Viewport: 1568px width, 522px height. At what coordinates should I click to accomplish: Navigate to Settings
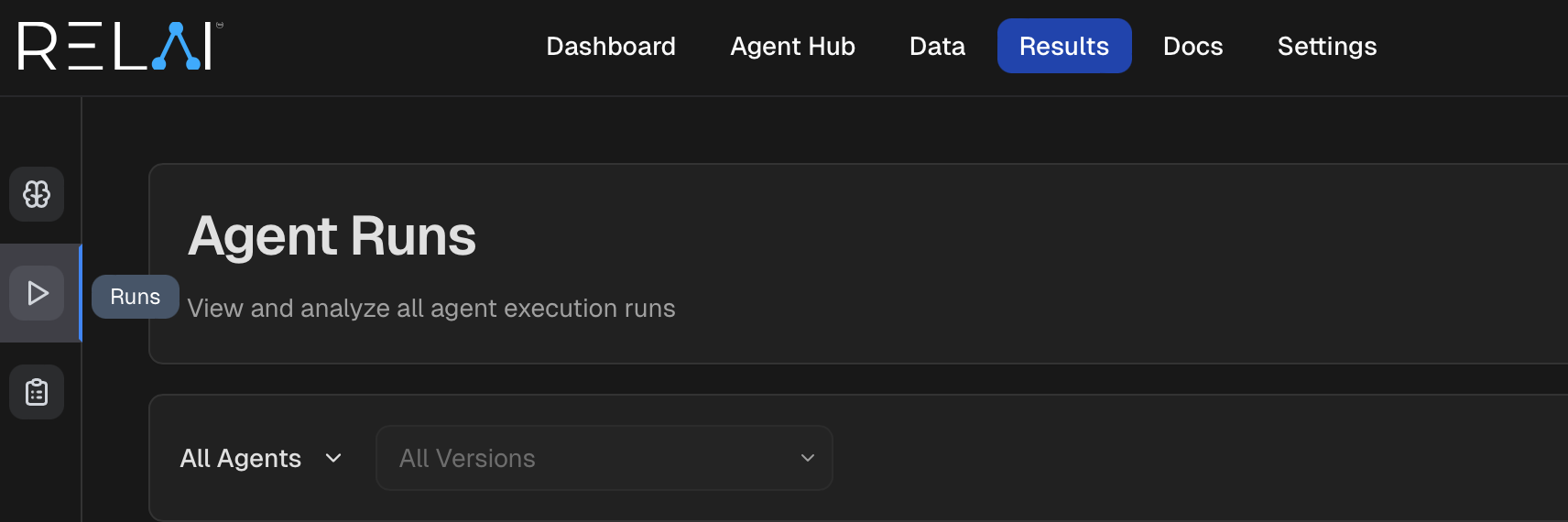coord(1327,46)
